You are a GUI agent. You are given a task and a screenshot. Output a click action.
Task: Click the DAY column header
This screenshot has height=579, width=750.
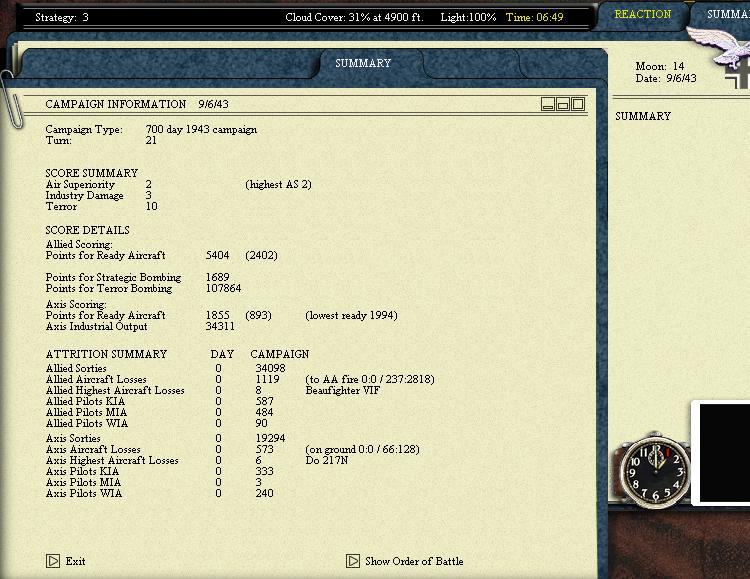(222, 354)
